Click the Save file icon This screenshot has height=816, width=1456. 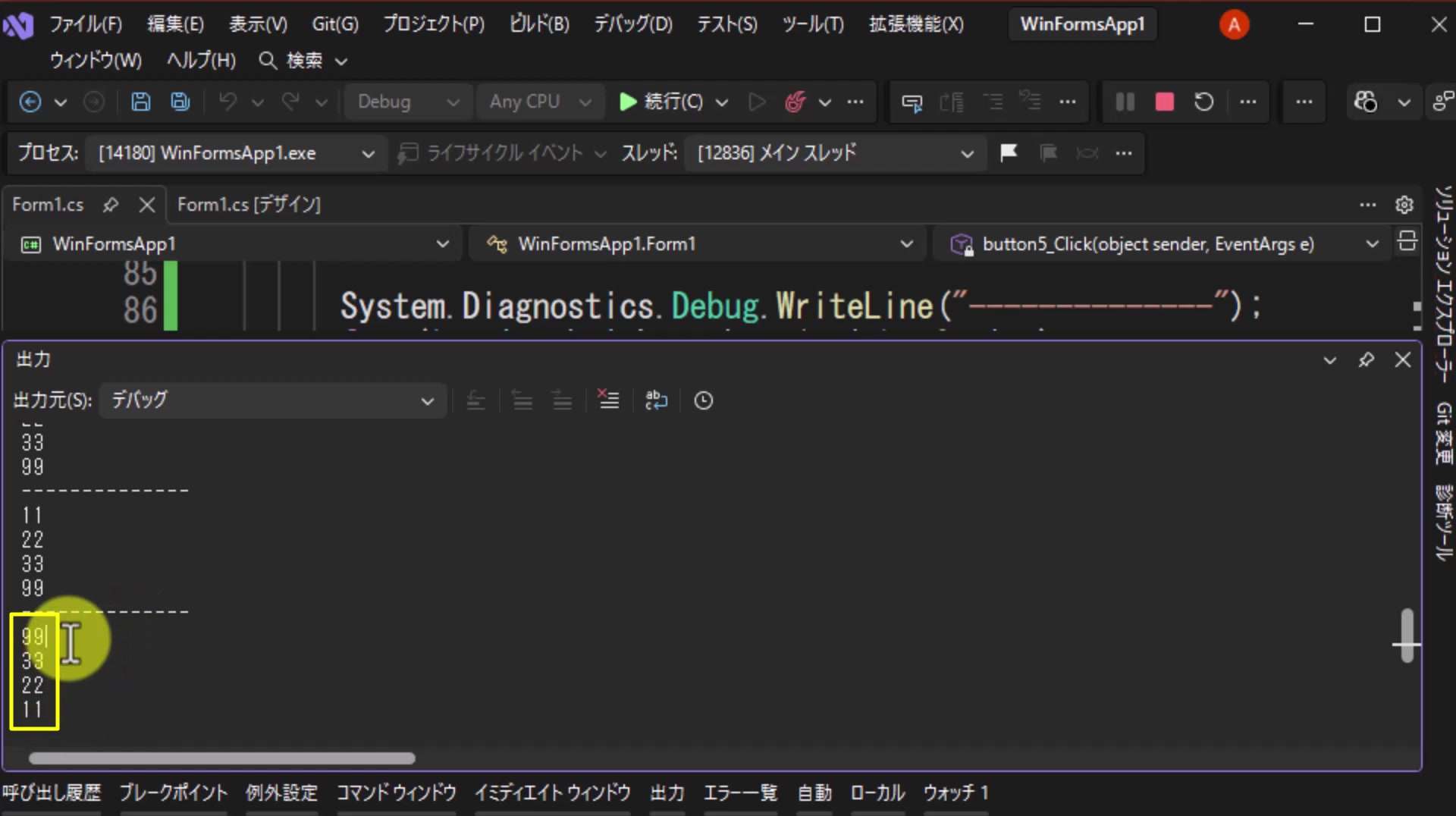coord(141,102)
